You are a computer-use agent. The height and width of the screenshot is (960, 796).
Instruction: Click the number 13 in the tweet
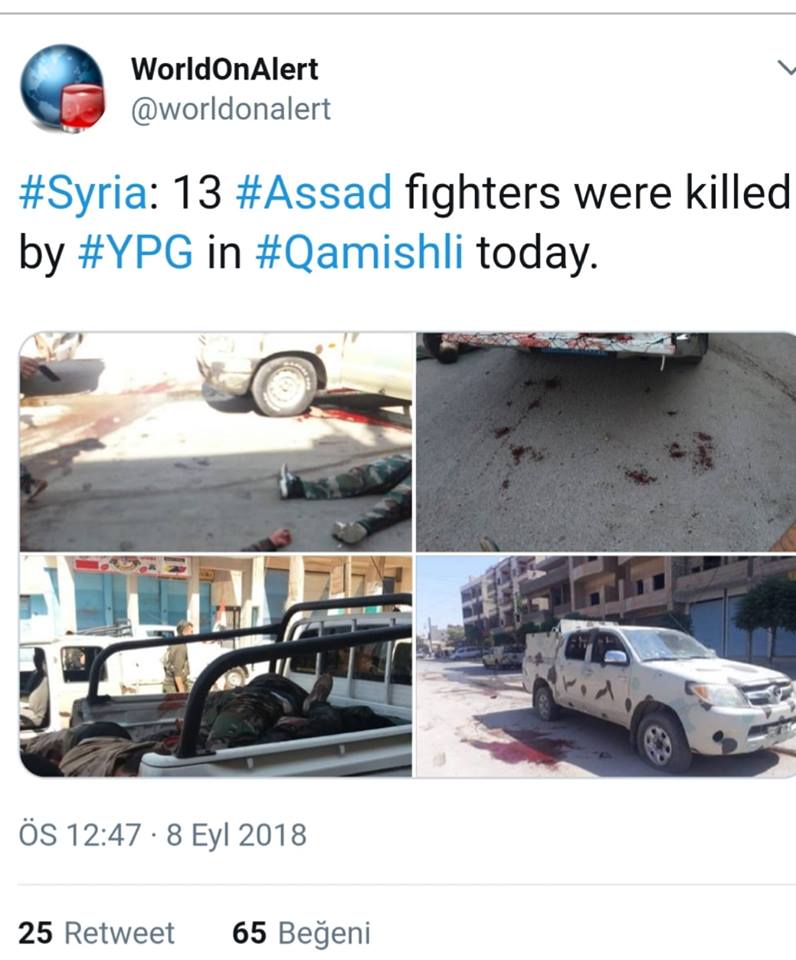pos(196,192)
